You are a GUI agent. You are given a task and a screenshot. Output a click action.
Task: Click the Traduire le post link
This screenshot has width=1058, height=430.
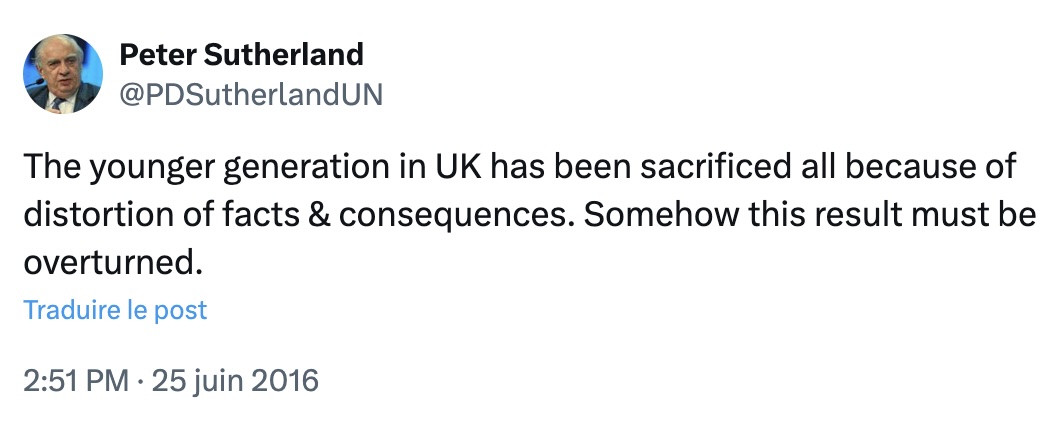tap(115, 310)
